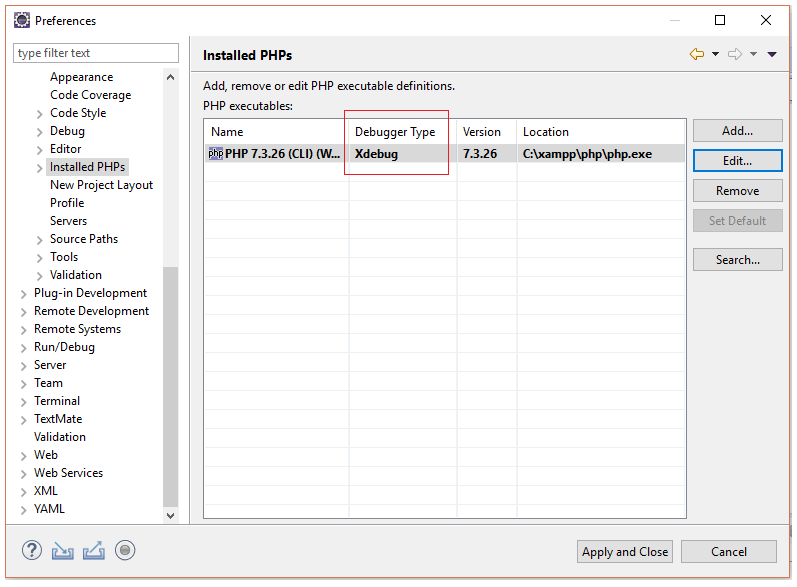This screenshot has height=587, width=797.
Task: Focus the type filter text field
Action: pyautogui.click(x=96, y=53)
